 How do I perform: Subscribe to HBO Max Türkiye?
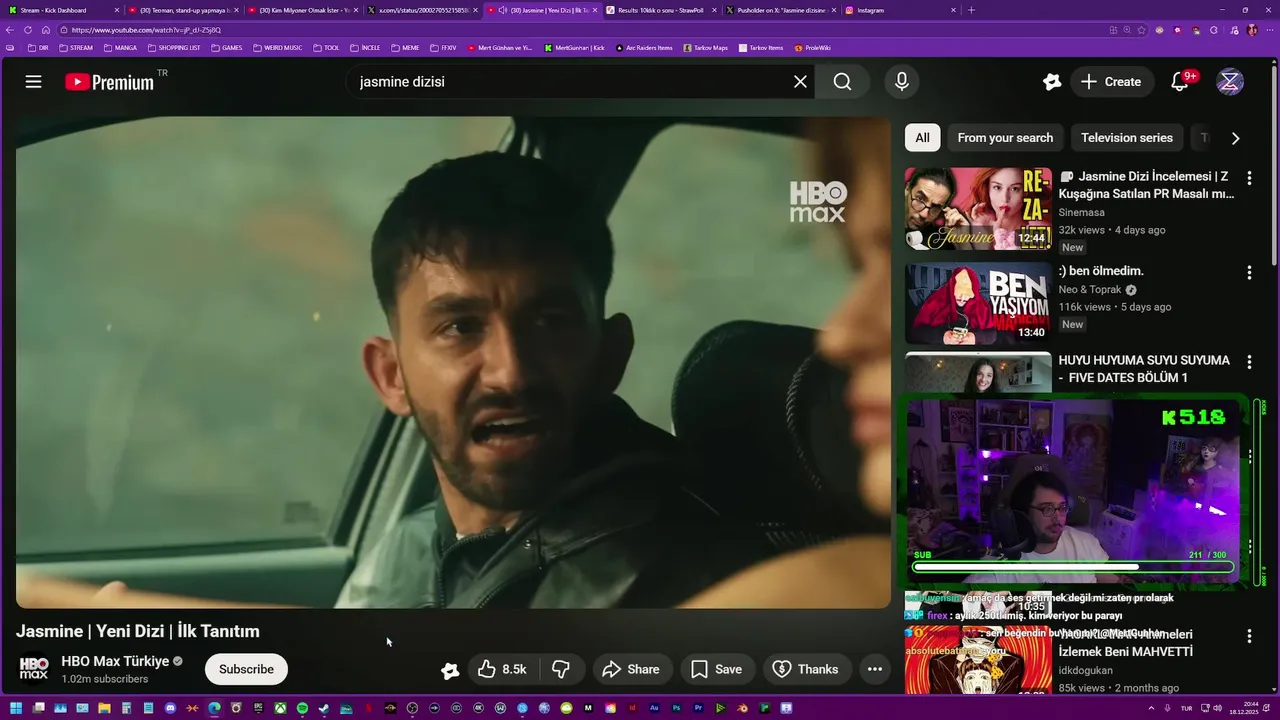tap(246, 669)
